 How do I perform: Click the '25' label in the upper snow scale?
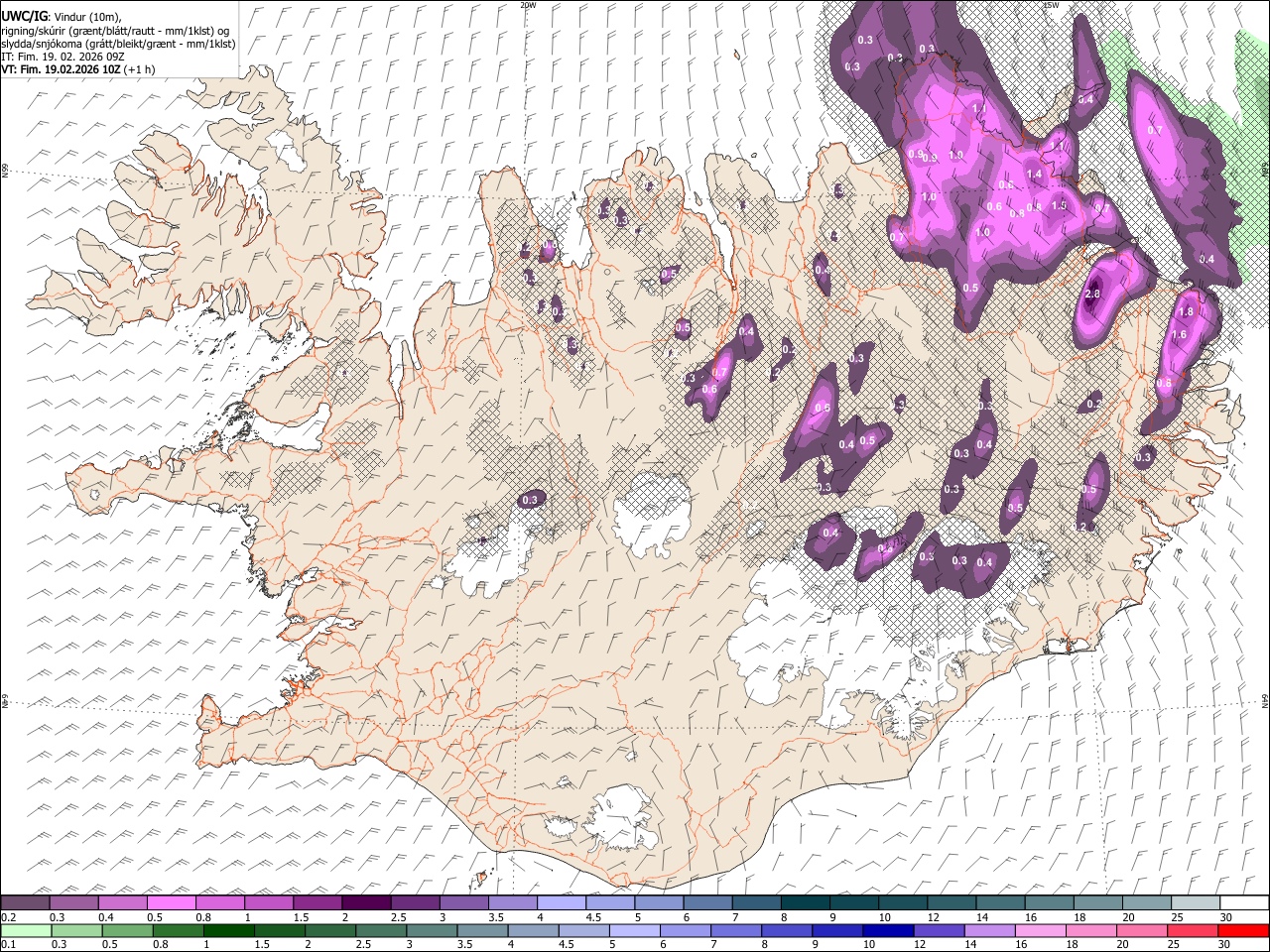point(1177,917)
